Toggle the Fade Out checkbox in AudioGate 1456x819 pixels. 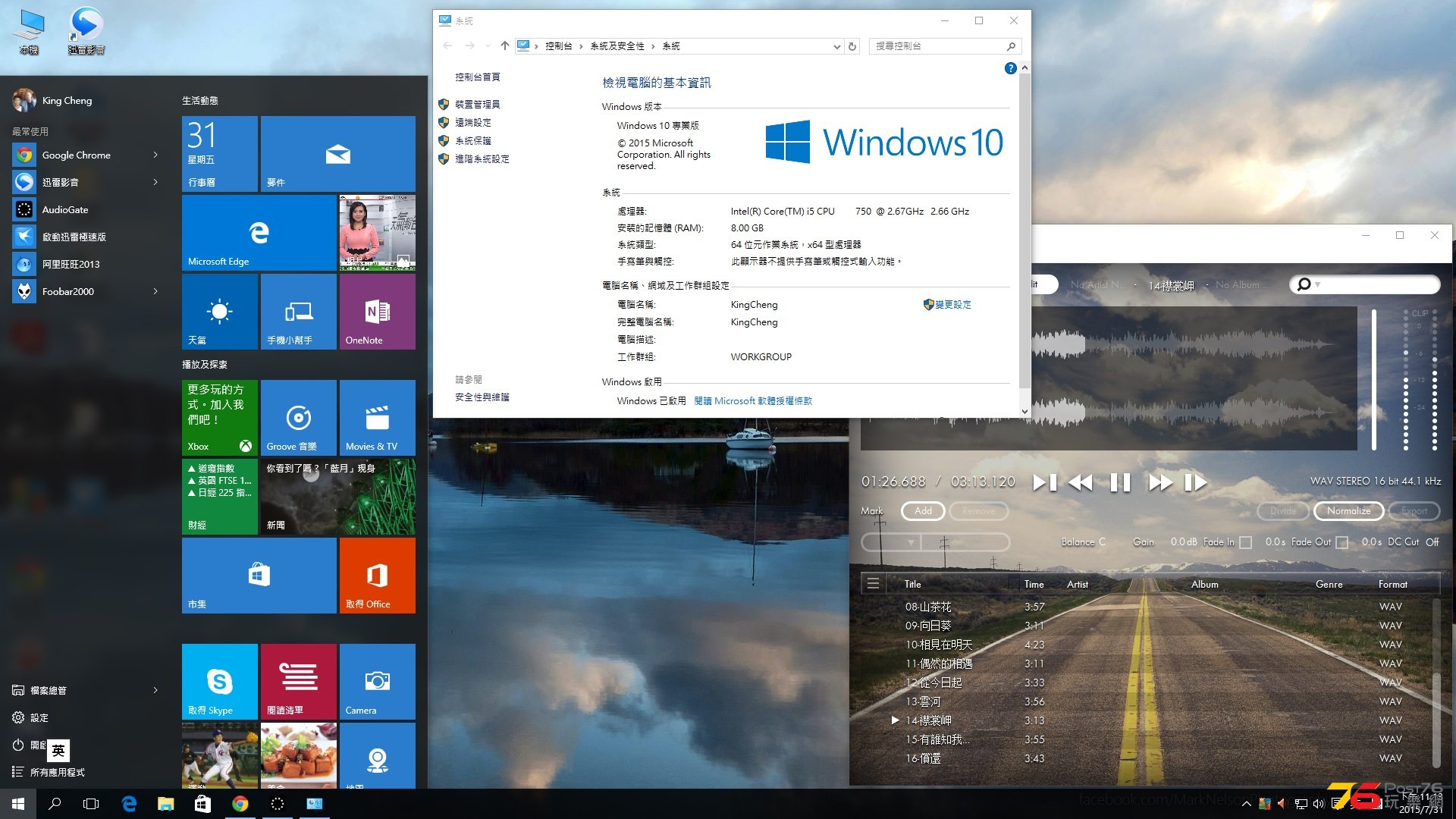pyautogui.click(x=1341, y=542)
